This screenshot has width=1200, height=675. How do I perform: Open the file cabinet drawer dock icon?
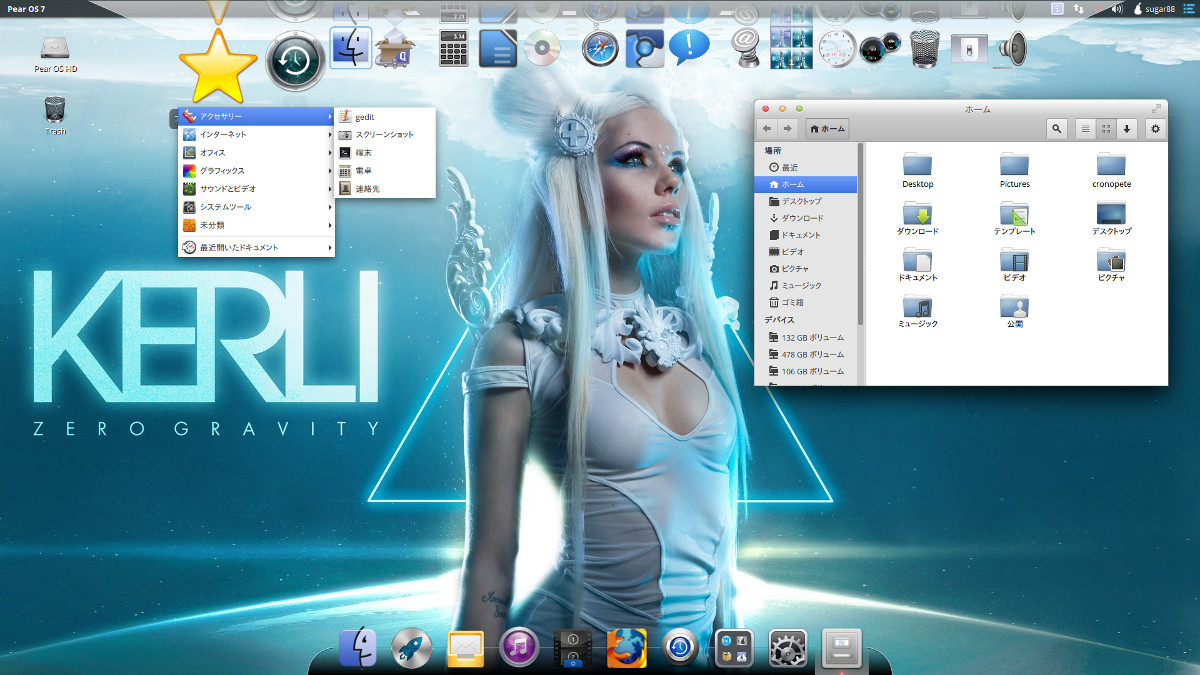pos(841,648)
